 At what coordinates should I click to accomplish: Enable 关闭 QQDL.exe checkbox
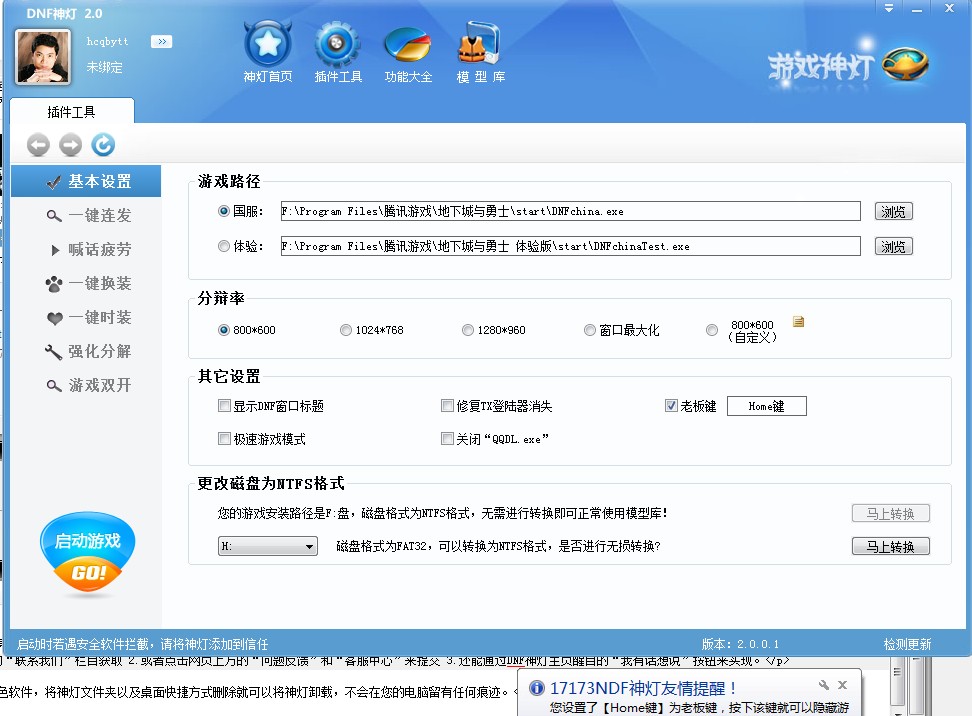tap(447, 438)
